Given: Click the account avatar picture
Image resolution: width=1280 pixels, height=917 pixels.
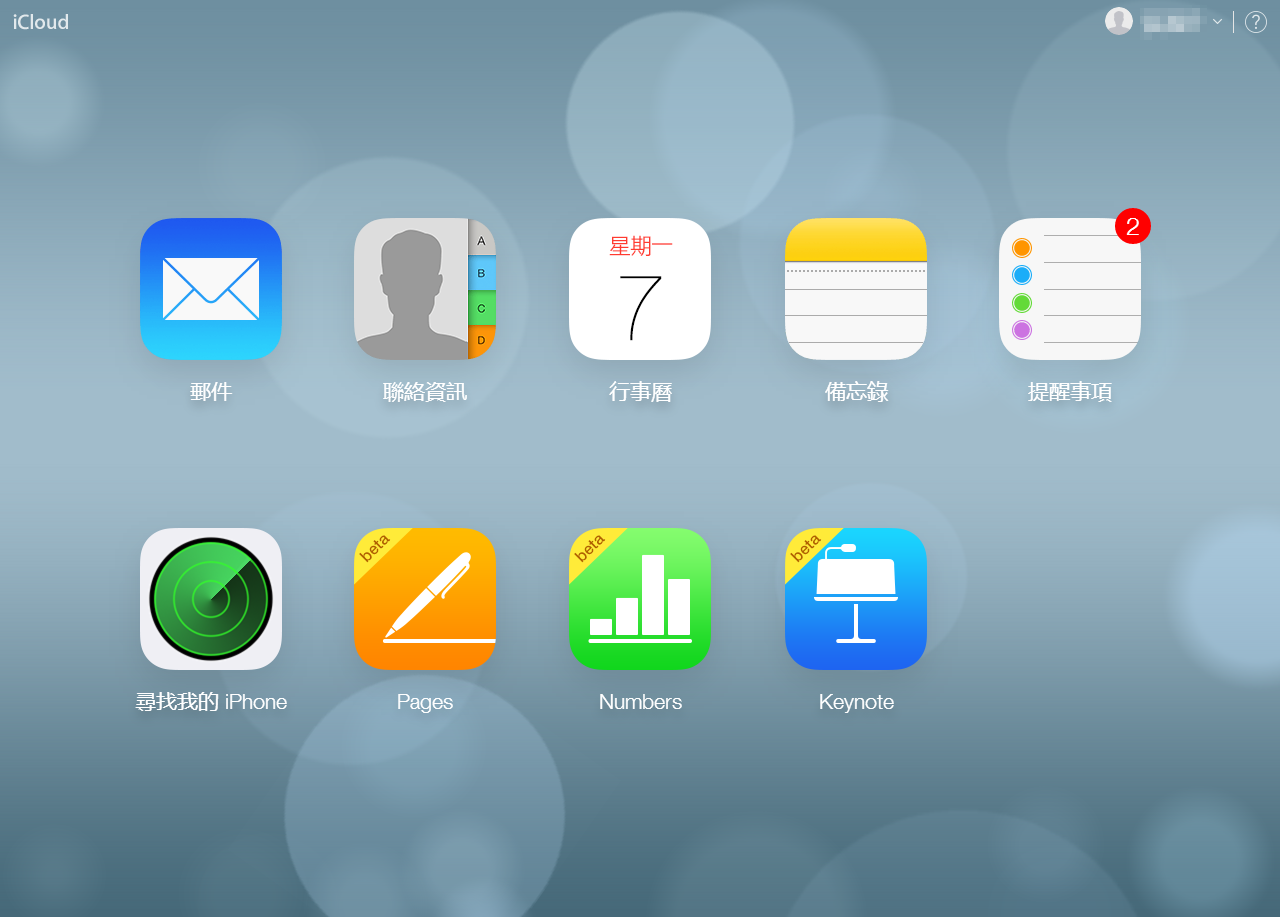Looking at the screenshot, I should pos(1119,21).
